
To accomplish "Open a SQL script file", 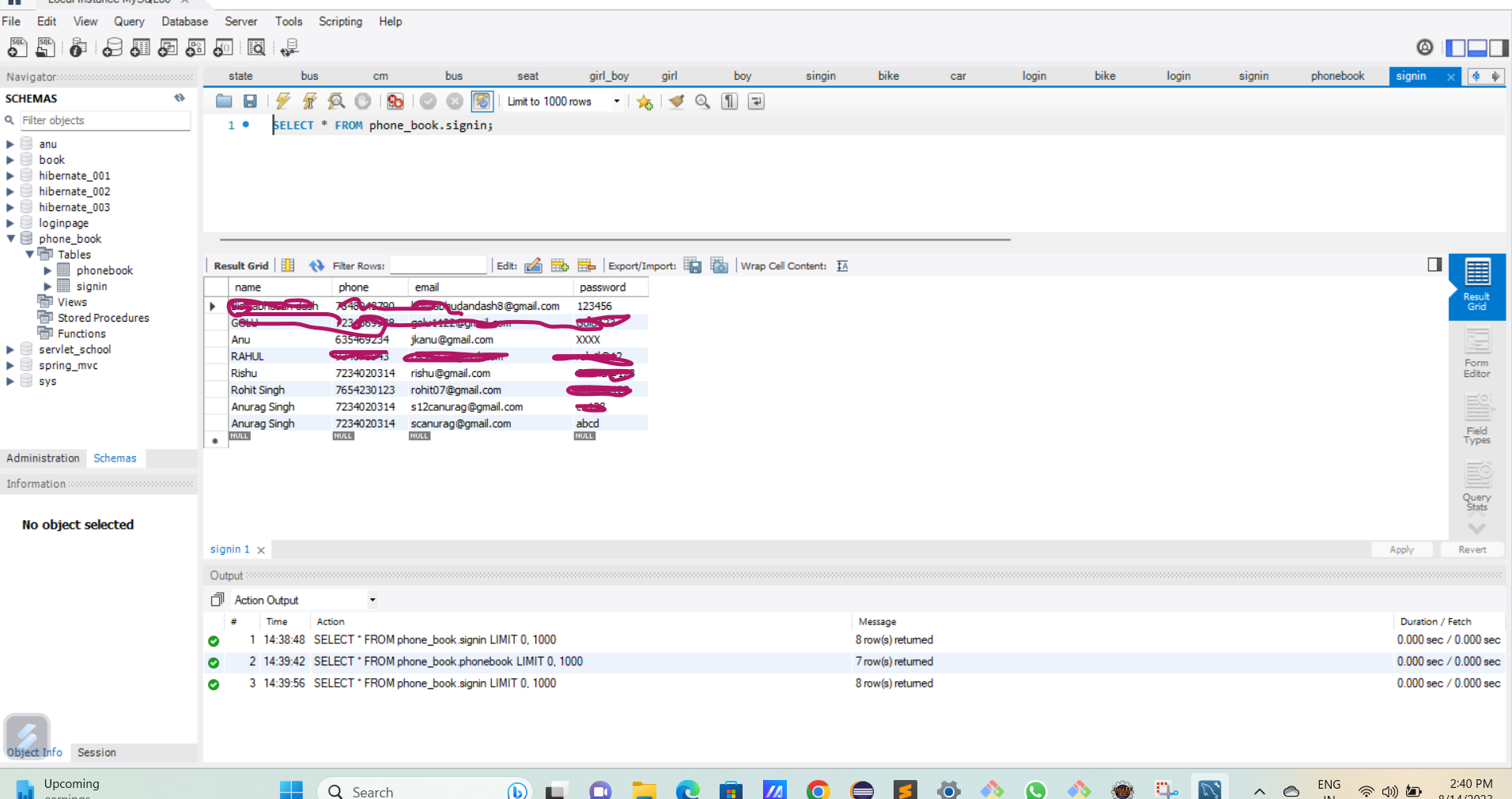I will pos(45,47).
